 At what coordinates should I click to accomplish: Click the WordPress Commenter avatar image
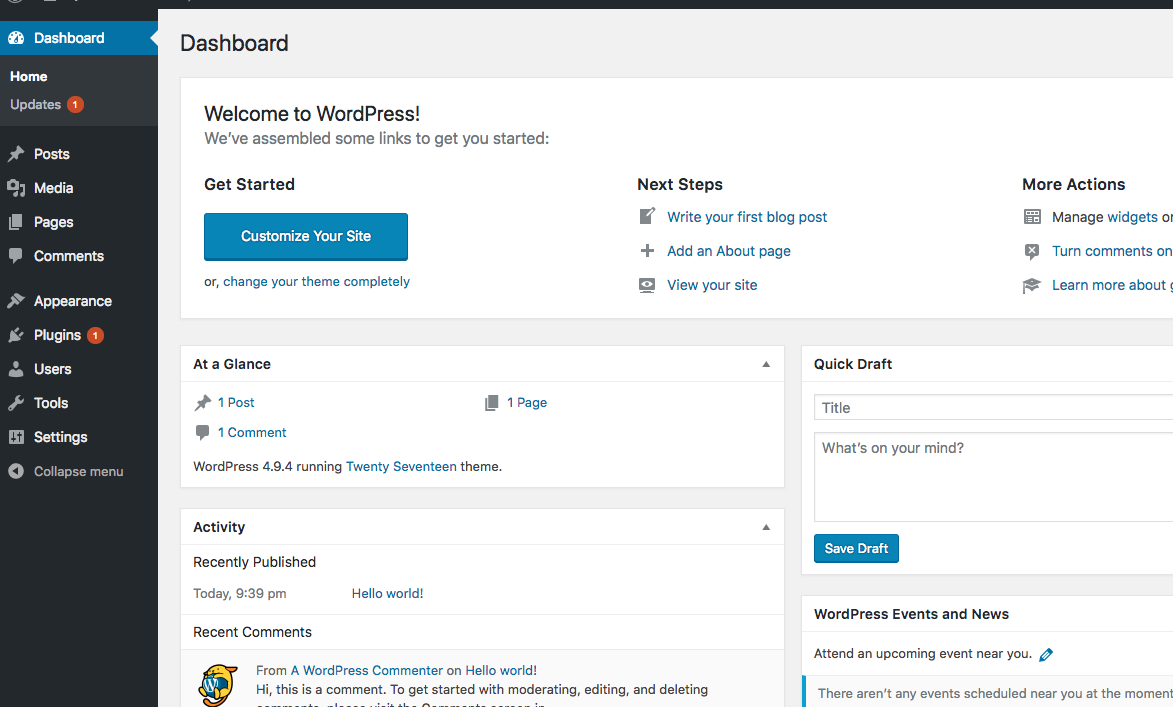coord(218,685)
